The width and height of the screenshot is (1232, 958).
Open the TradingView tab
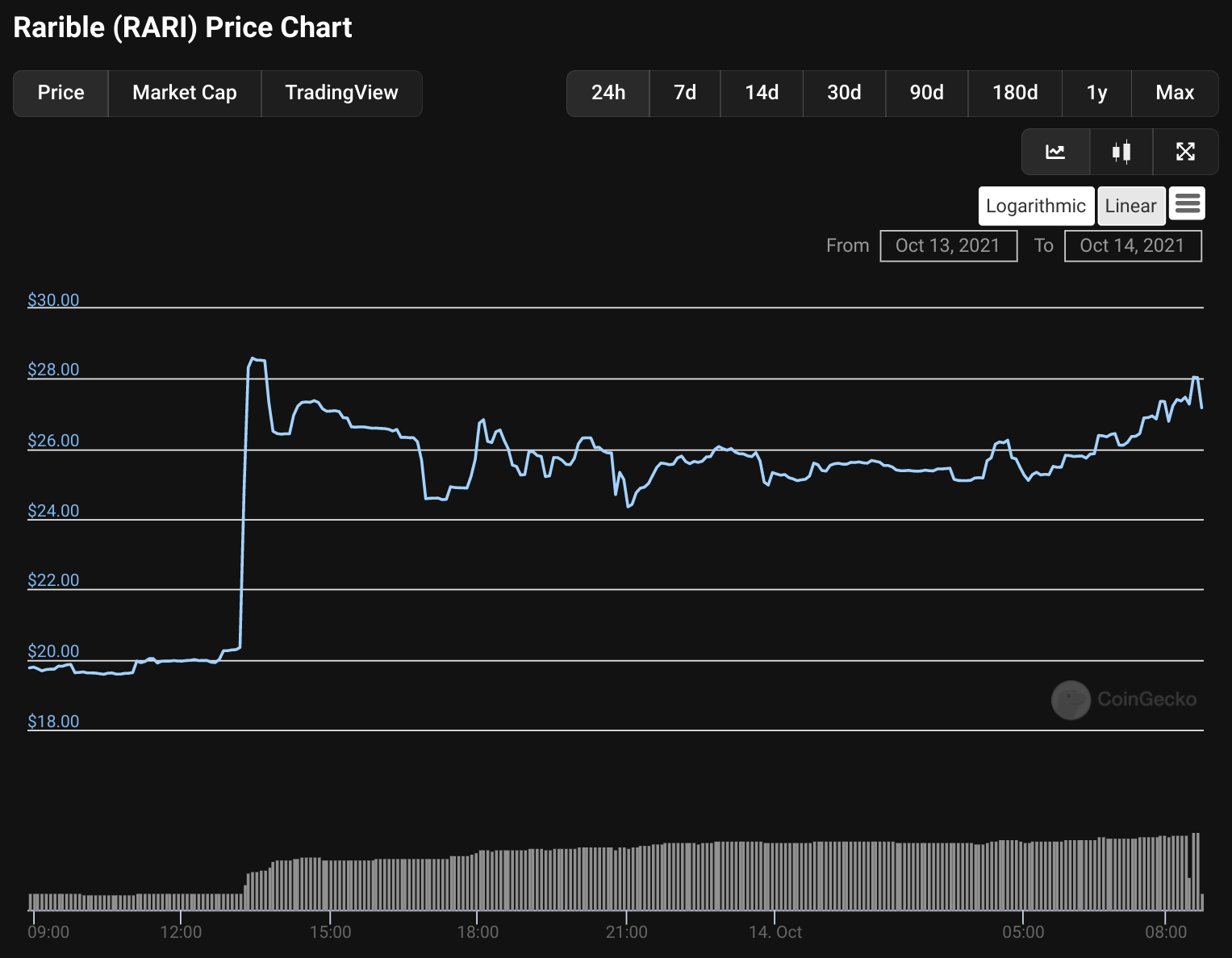tap(341, 93)
